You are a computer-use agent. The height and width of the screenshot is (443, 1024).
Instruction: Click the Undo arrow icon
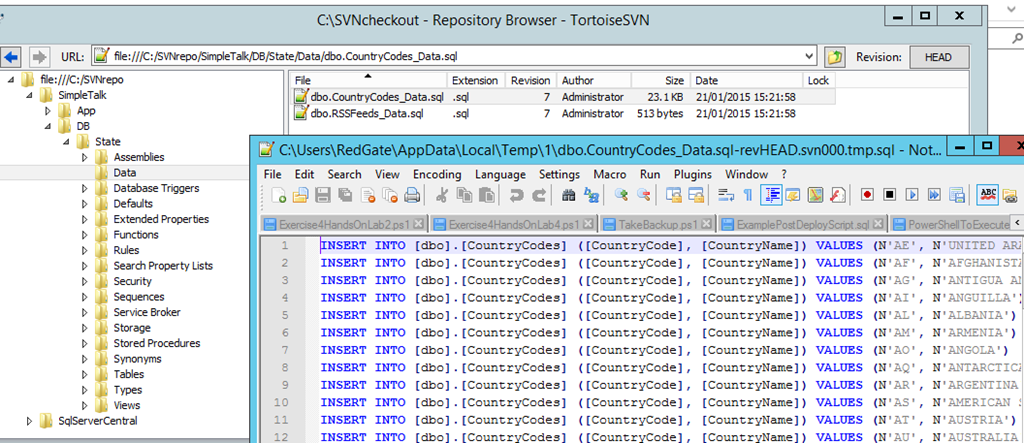pyautogui.click(x=516, y=195)
